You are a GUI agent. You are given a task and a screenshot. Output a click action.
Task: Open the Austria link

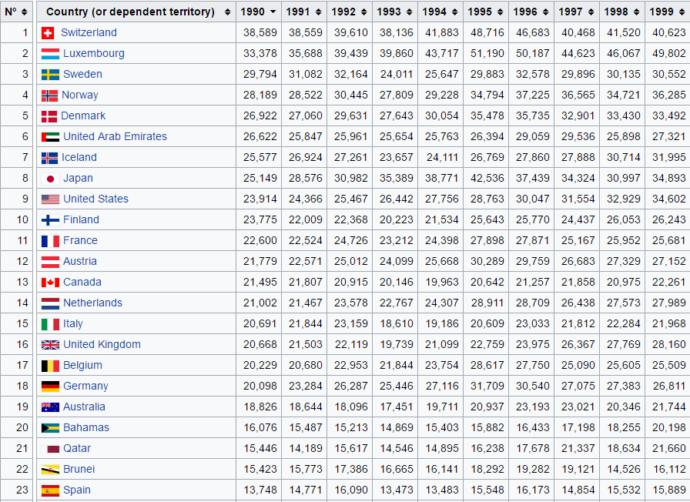click(x=80, y=261)
